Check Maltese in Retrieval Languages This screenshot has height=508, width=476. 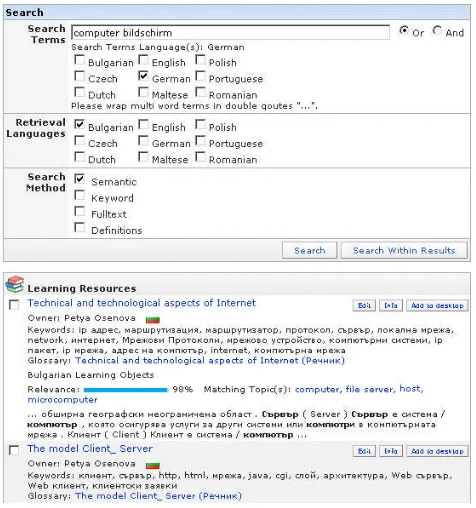point(143,157)
